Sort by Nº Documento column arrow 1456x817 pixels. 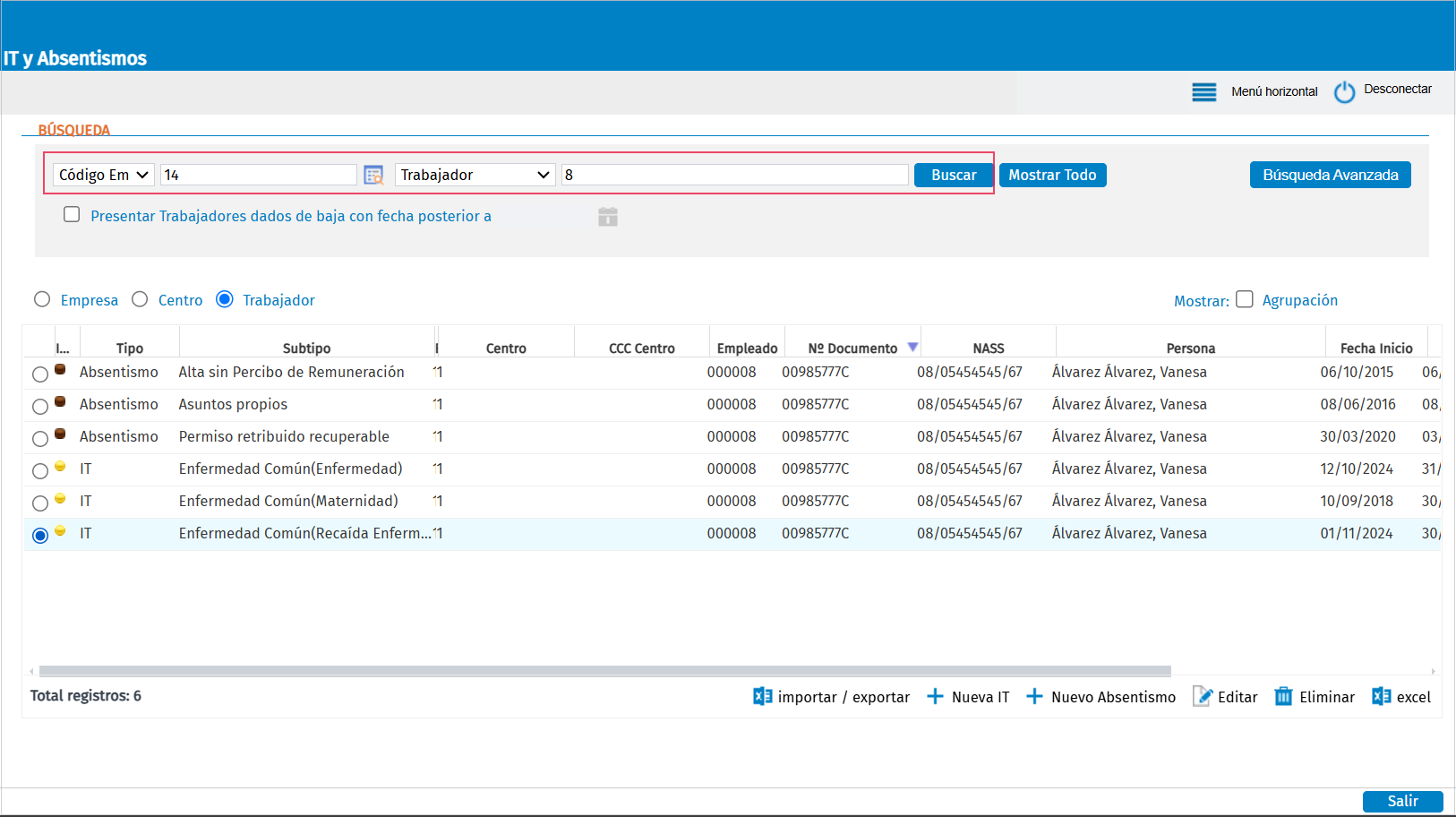pos(912,347)
